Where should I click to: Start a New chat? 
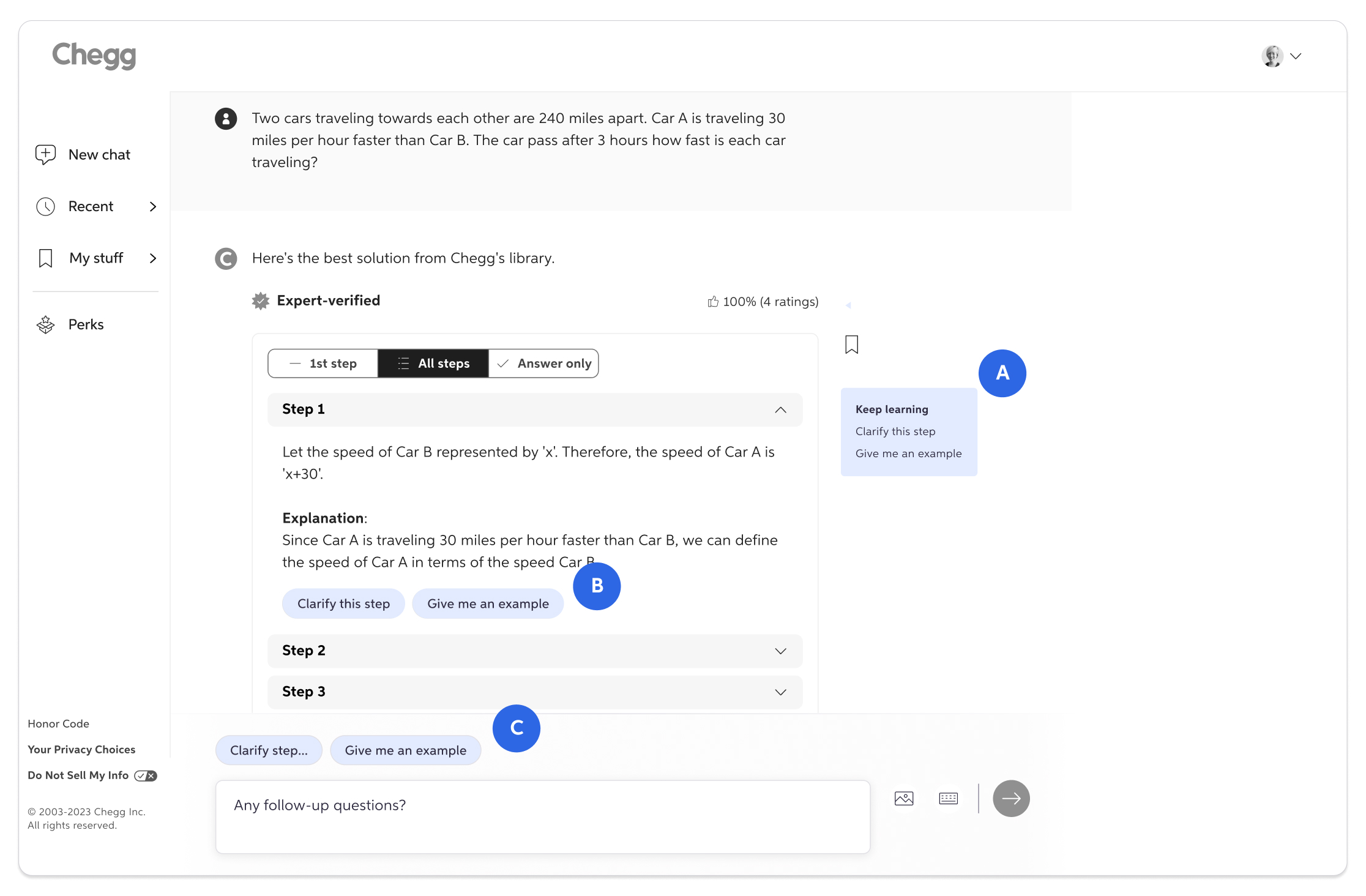(x=99, y=155)
